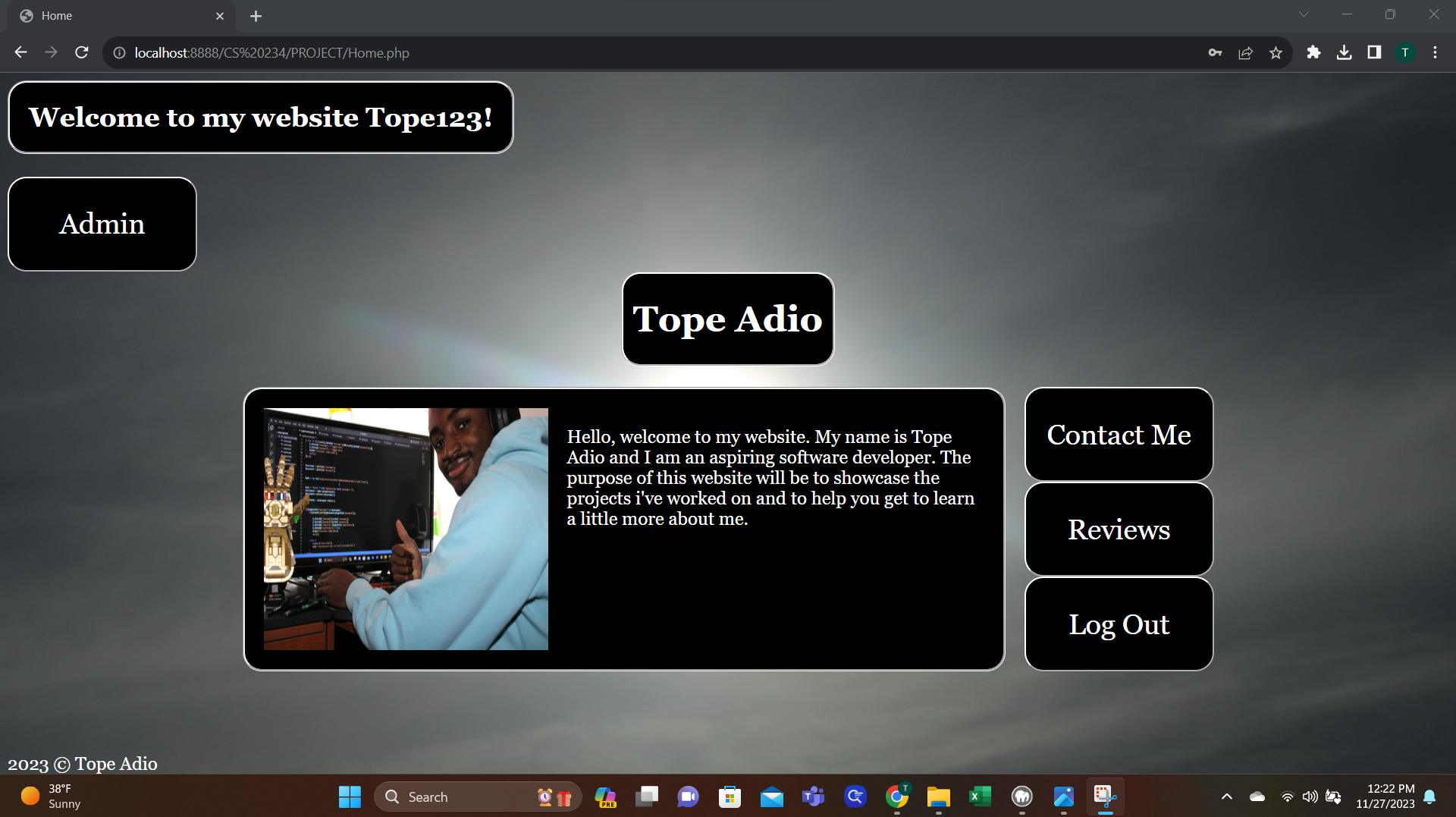Click the browser forward arrow
The height and width of the screenshot is (817, 1456).
(51, 52)
